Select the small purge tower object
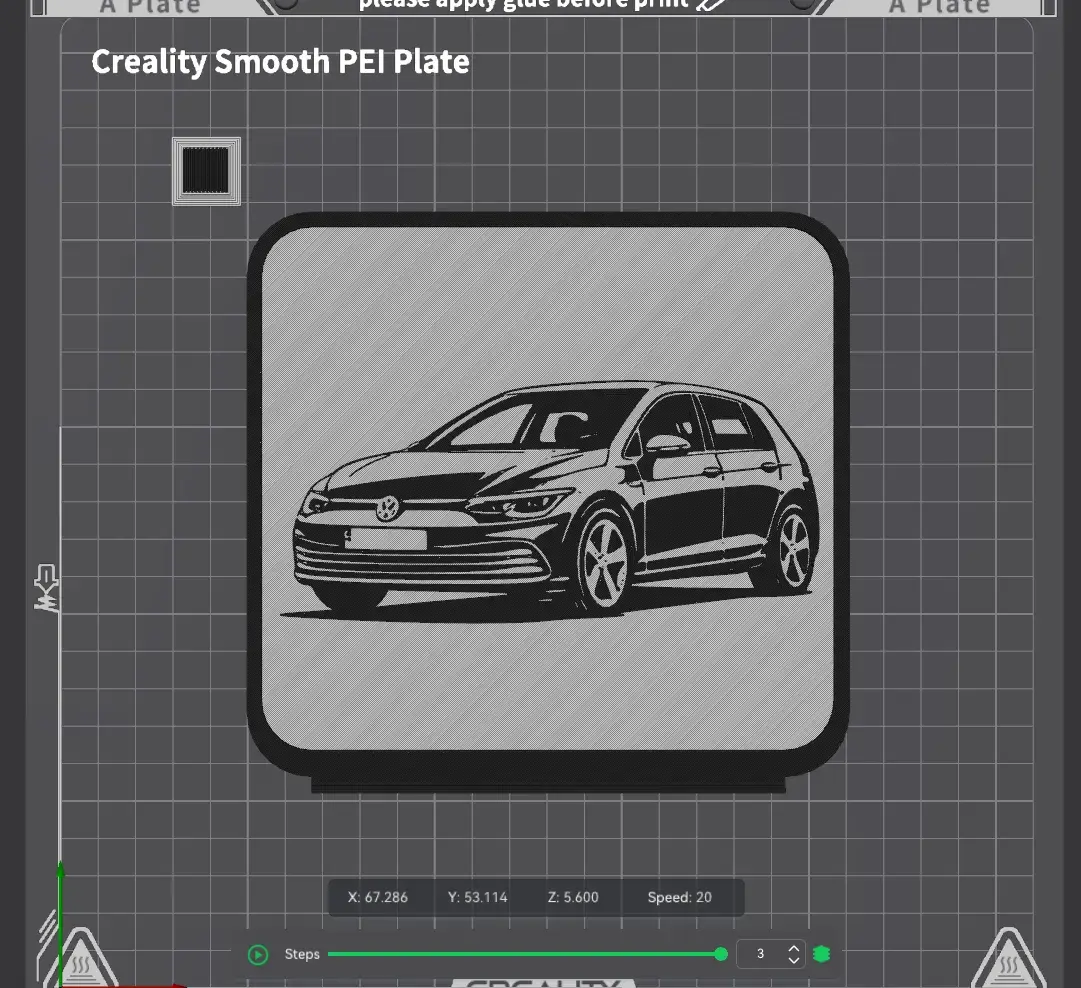The height and width of the screenshot is (988, 1081). click(x=206, y=171)
